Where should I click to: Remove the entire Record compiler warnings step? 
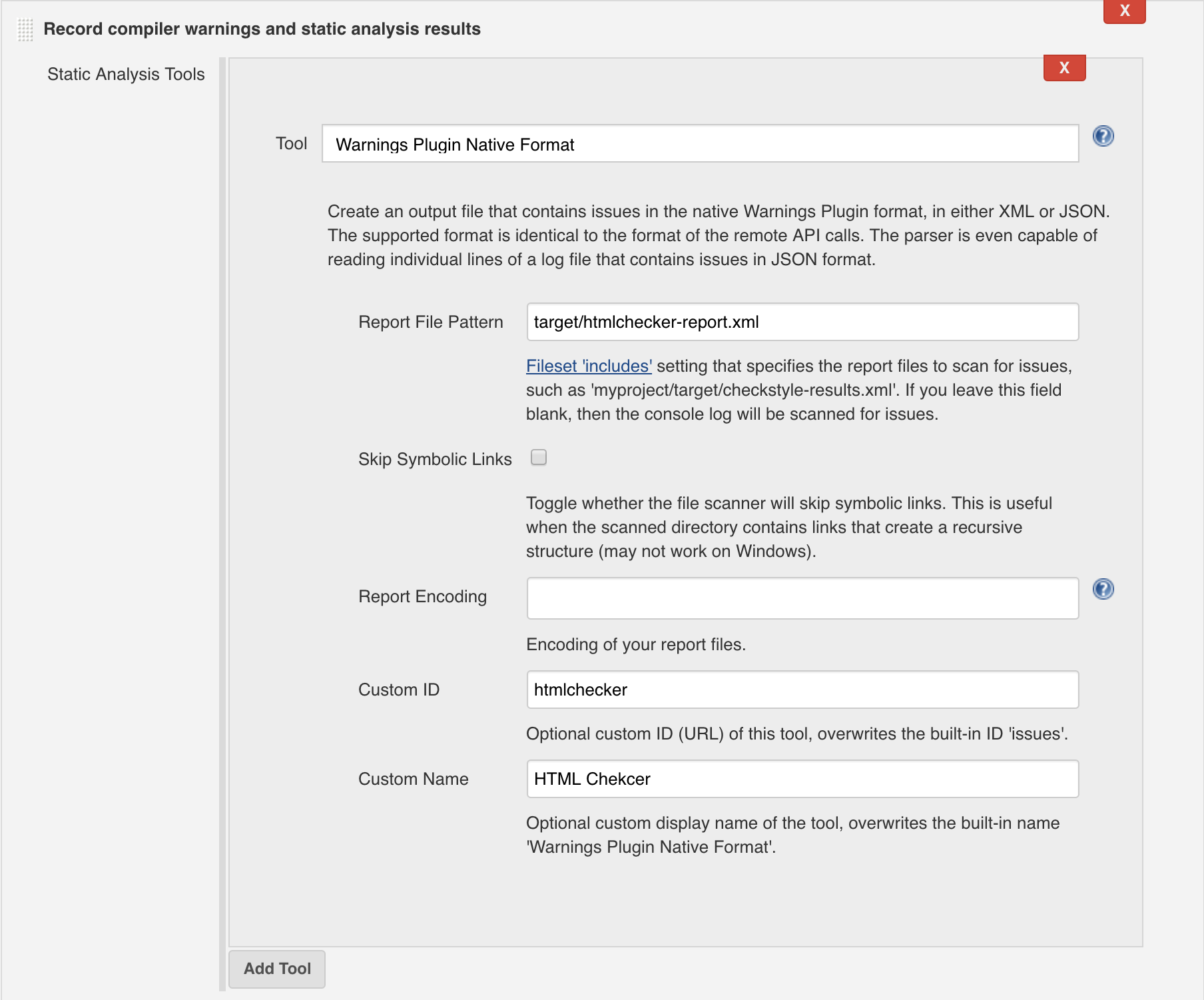1123,11
